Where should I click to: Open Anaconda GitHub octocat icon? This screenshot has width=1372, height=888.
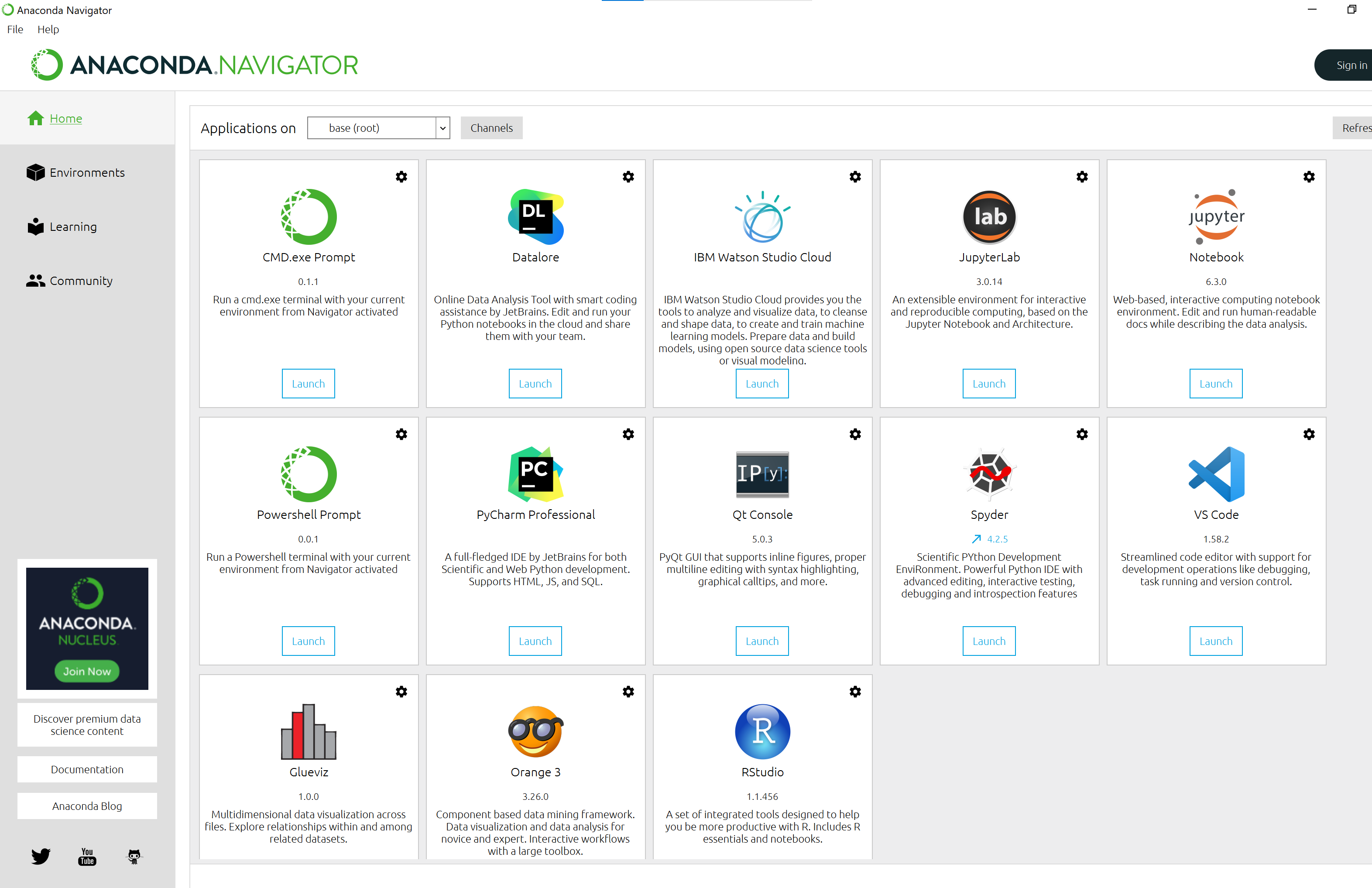[x=134, y=856]
